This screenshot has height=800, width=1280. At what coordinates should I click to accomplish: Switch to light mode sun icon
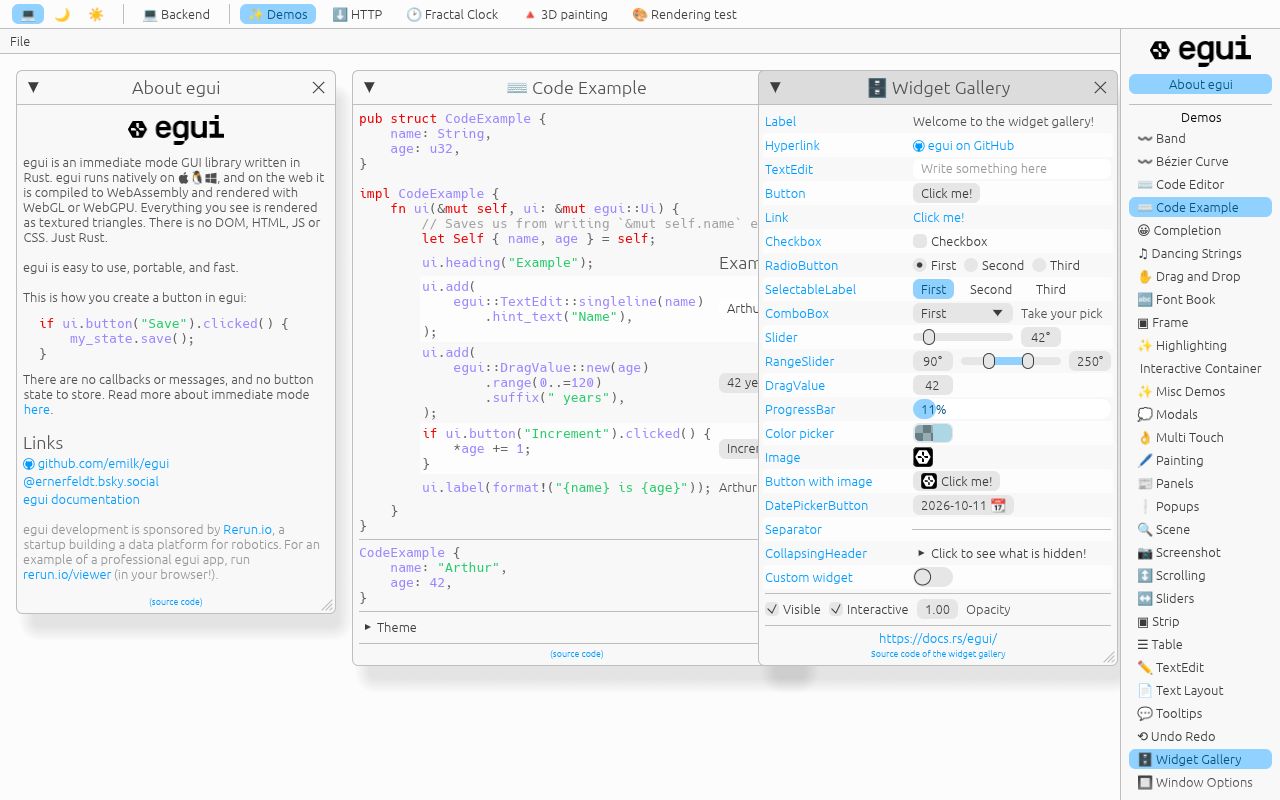pyautogui.click(x=96, y=14)
